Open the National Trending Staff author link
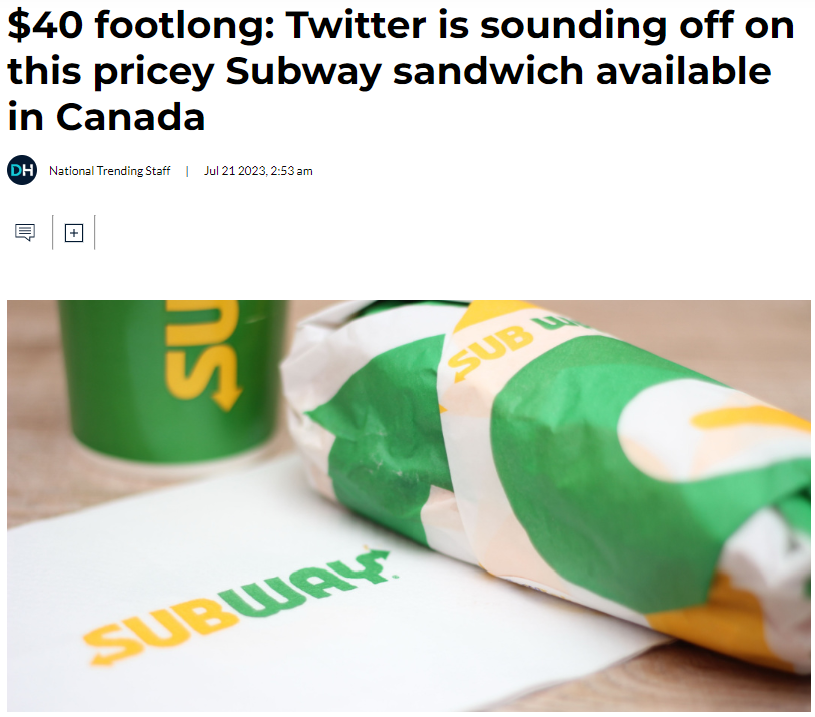 110,171
